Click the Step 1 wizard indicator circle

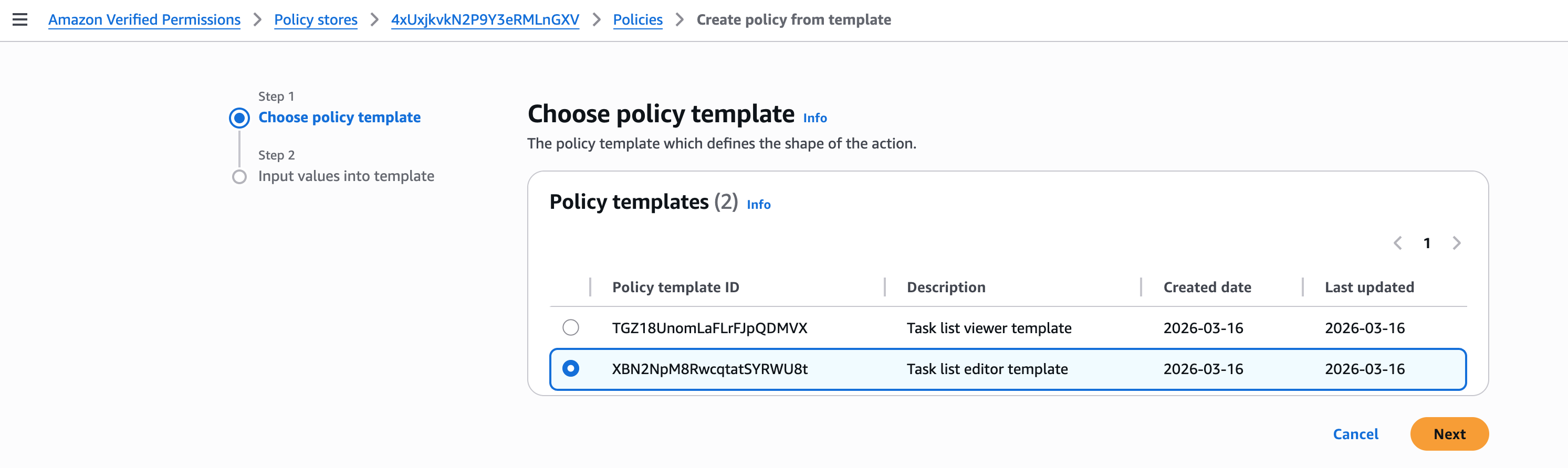tap(239, 118)
